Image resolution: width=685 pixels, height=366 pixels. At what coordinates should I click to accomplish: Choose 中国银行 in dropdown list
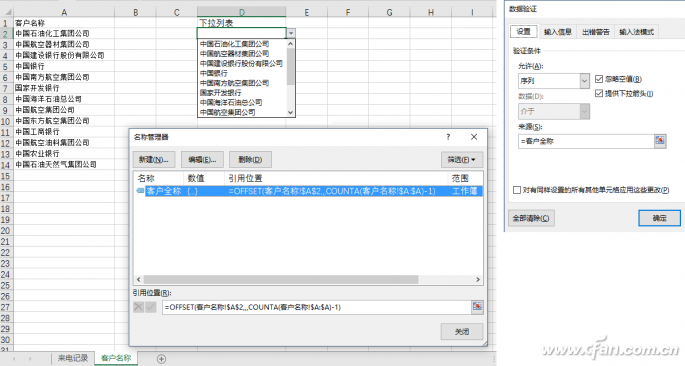click(x=242, y=73)
